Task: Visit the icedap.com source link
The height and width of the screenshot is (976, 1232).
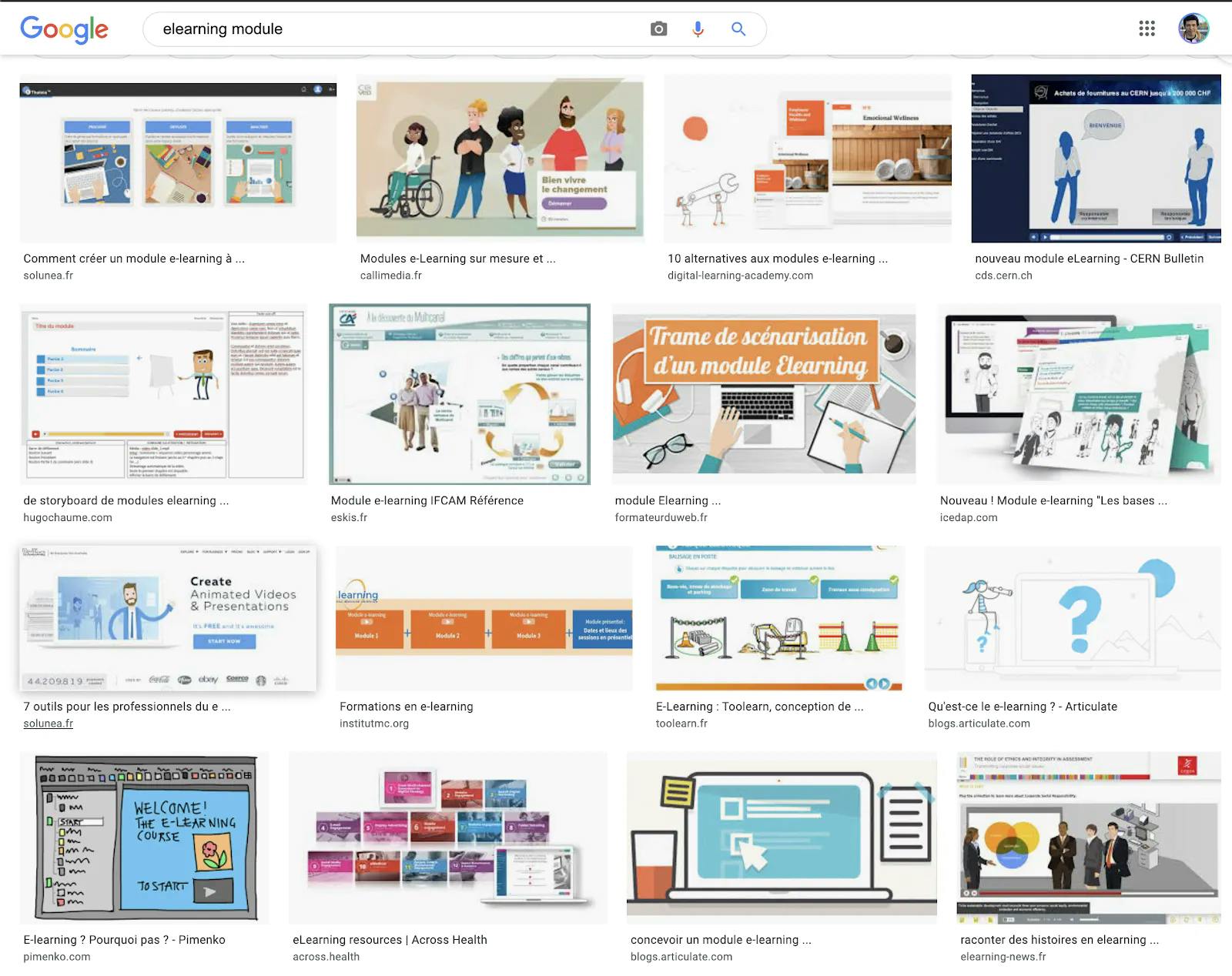Action: (x=966, y=516)
